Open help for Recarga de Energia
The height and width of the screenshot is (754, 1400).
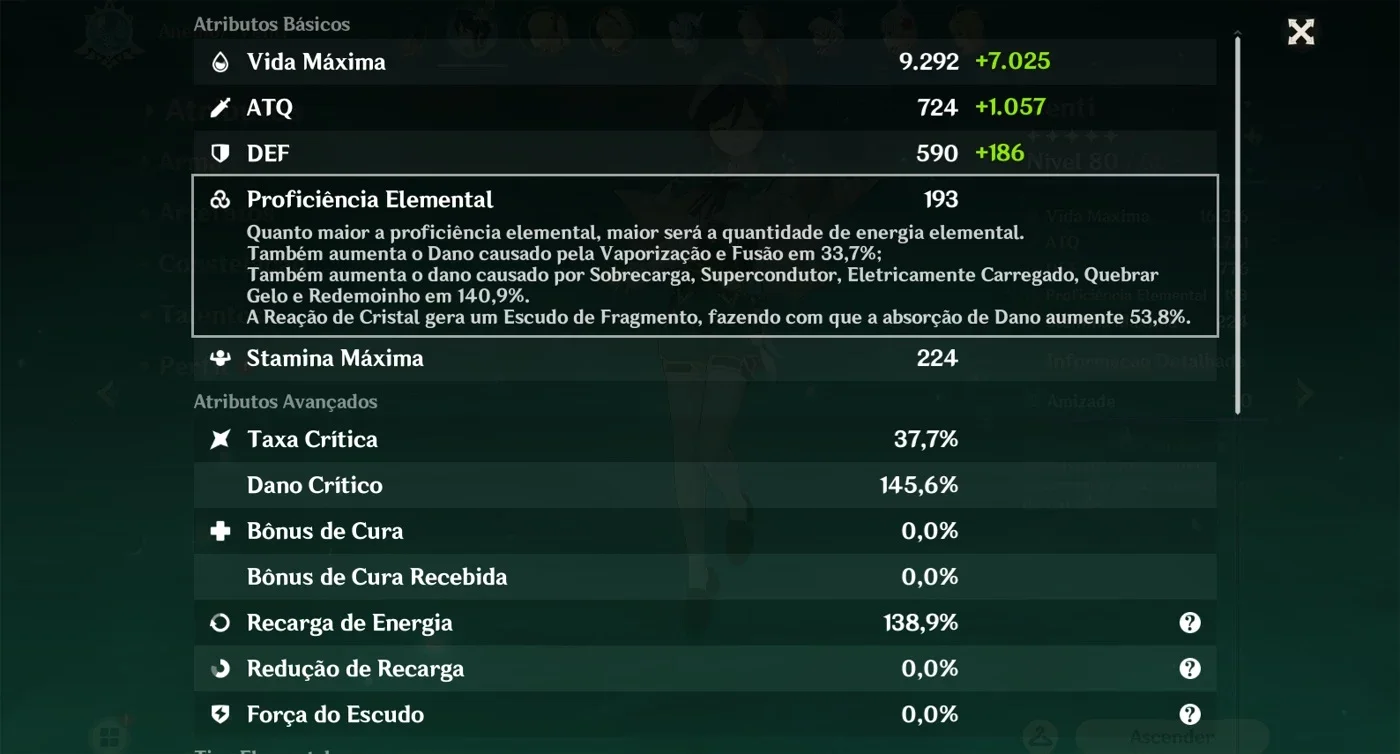1189,623
